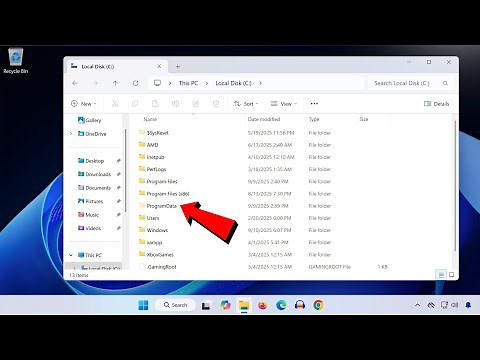
Task: Click the Cut scissors icon
Action: [x=115, y=104]
